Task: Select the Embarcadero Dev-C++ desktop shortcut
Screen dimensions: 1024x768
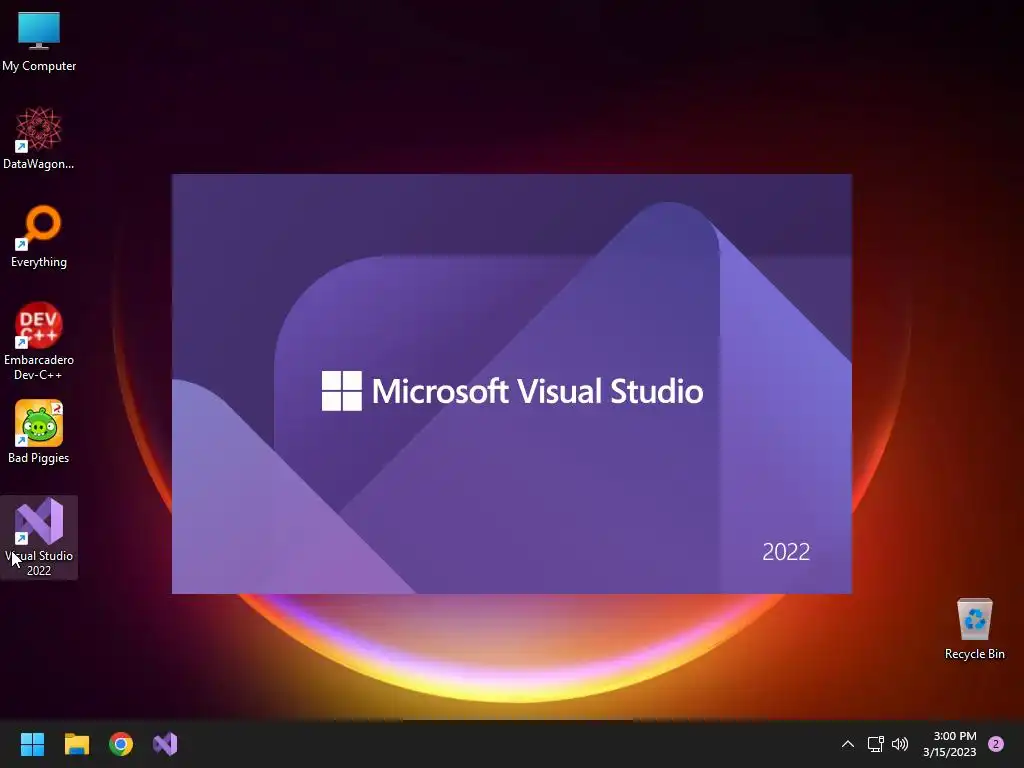Action: (x=39, y=341)
